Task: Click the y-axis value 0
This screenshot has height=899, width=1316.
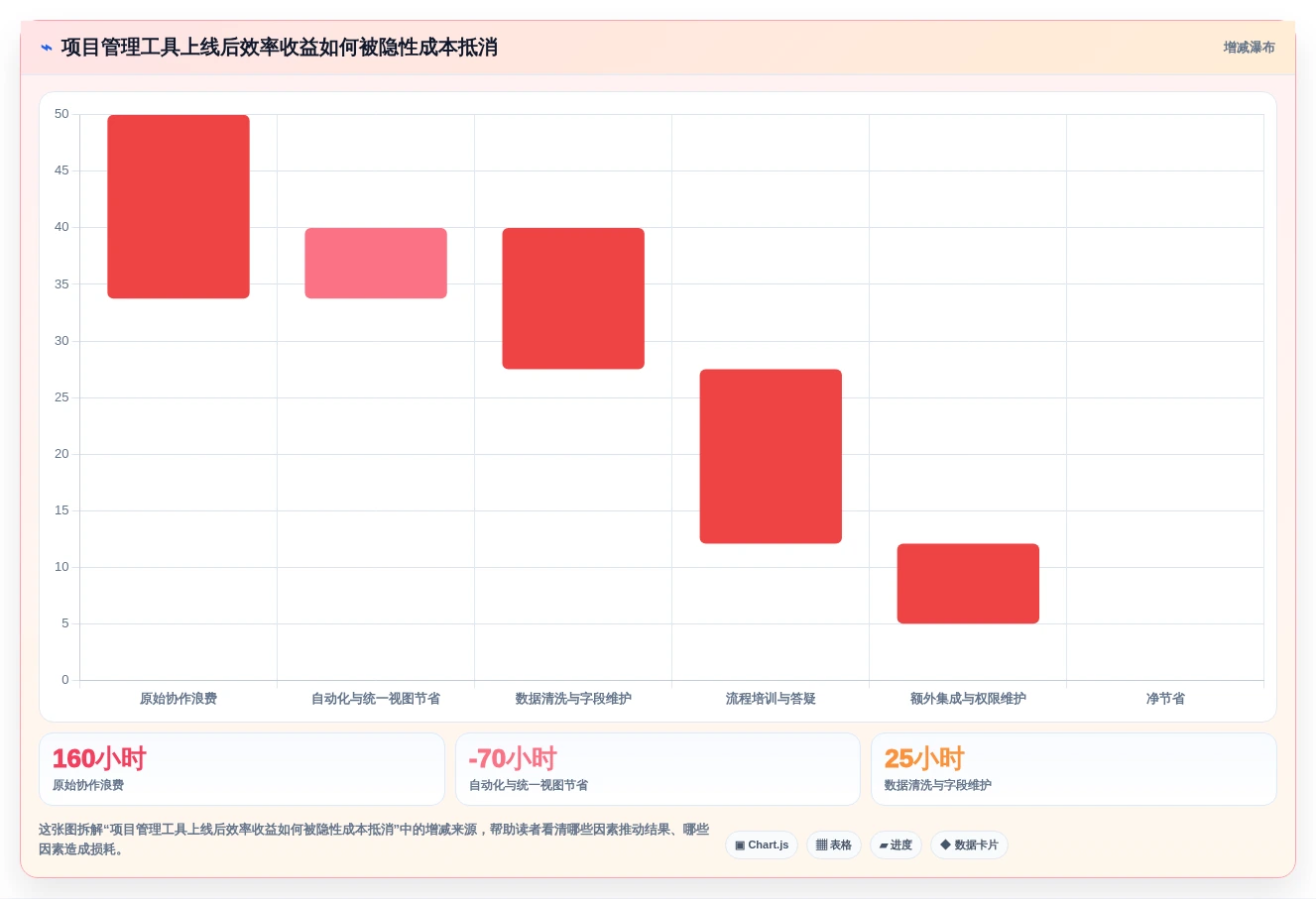Action: pyautogui.click(x=65, y=680)
